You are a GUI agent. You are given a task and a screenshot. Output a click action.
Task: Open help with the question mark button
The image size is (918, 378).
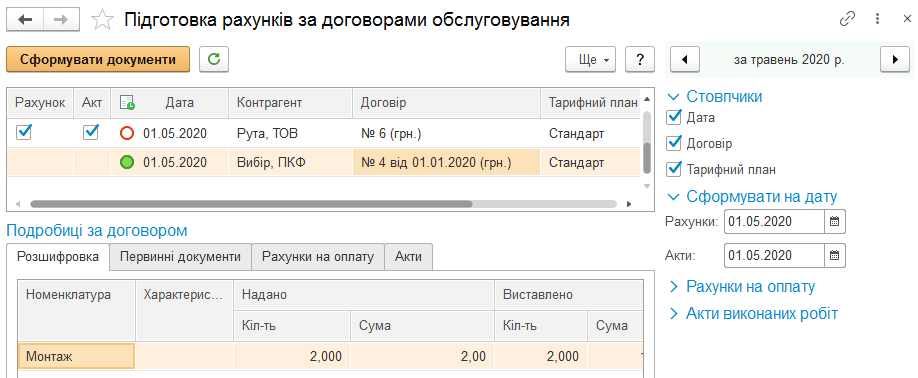coord(640,59)
